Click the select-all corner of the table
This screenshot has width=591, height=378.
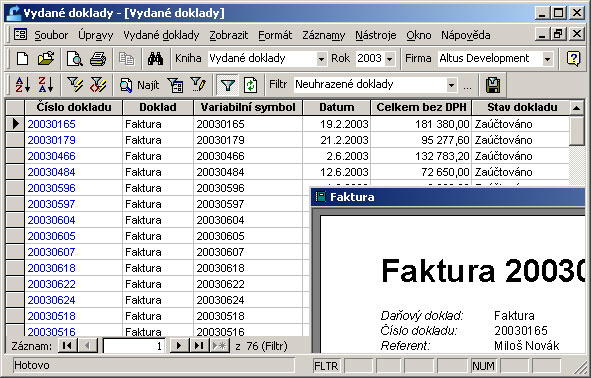click(15, 107)
